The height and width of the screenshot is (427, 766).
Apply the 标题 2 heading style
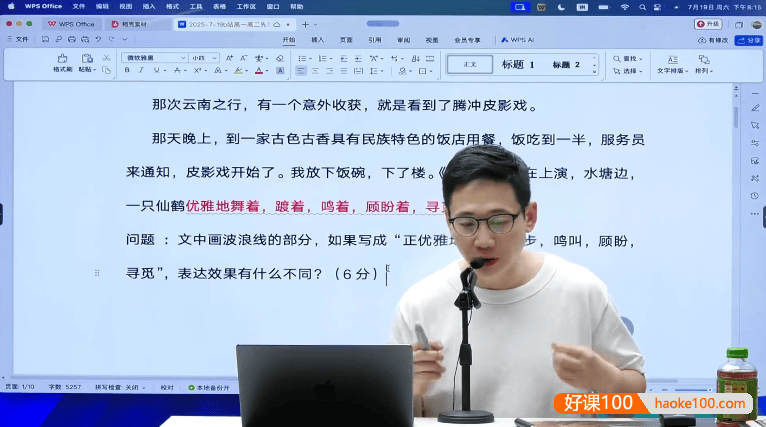(566, 64)
